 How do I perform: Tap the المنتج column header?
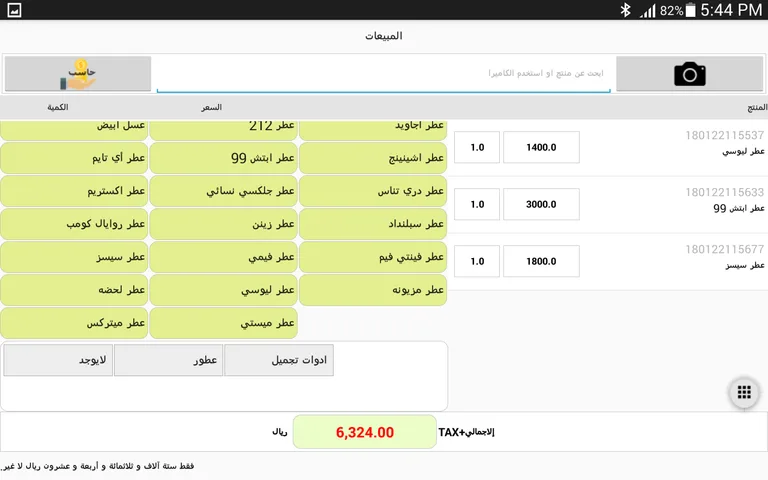(x=757, y=107)
